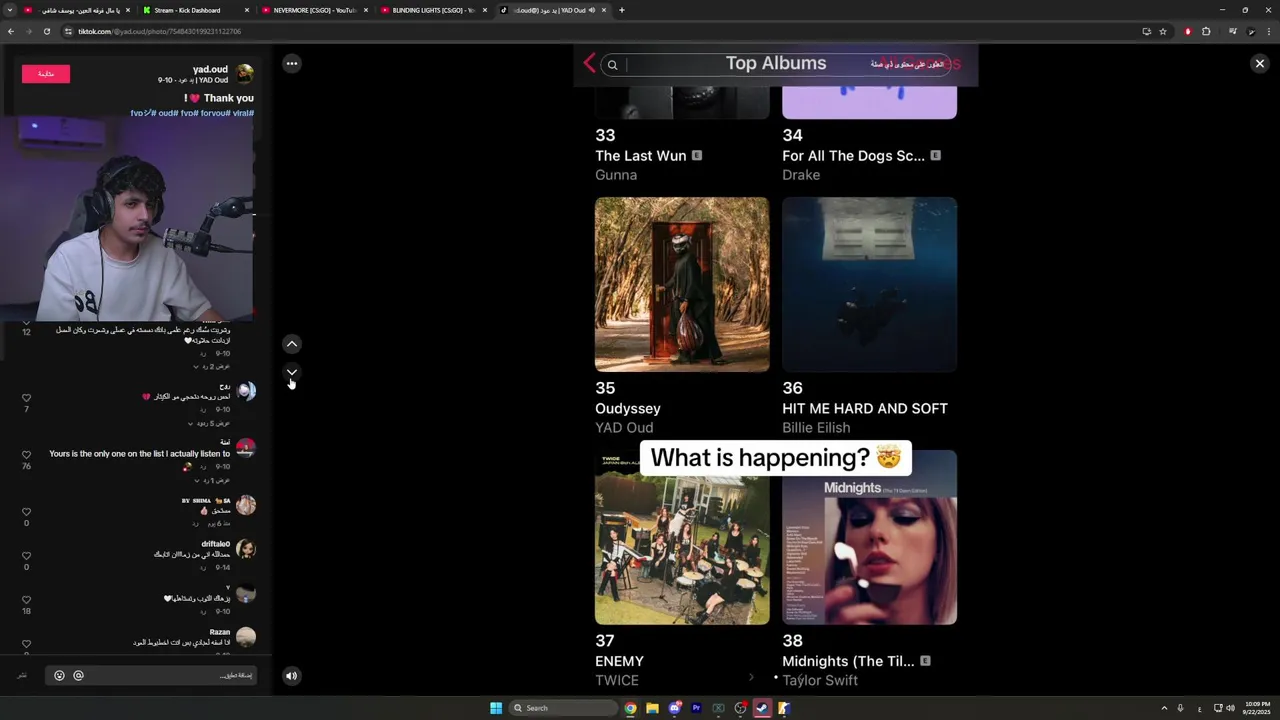This screenshot has height=720, width=1280.
Task: Open the extensions puzzle icon
Action: [x=1206, y=31]
